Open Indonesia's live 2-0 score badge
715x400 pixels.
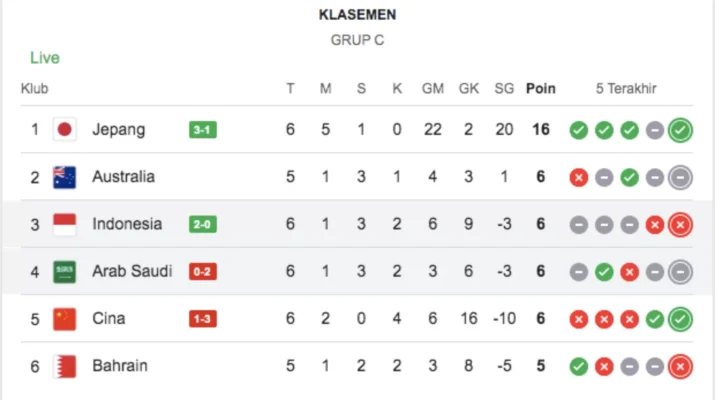pyautogui.click(x=203, y=224)
